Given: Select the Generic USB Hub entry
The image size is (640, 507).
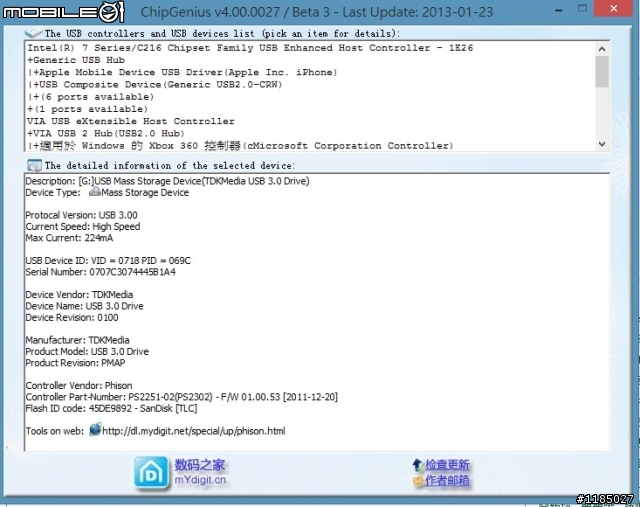Looking at the screenshot, I should coord(76,60).
